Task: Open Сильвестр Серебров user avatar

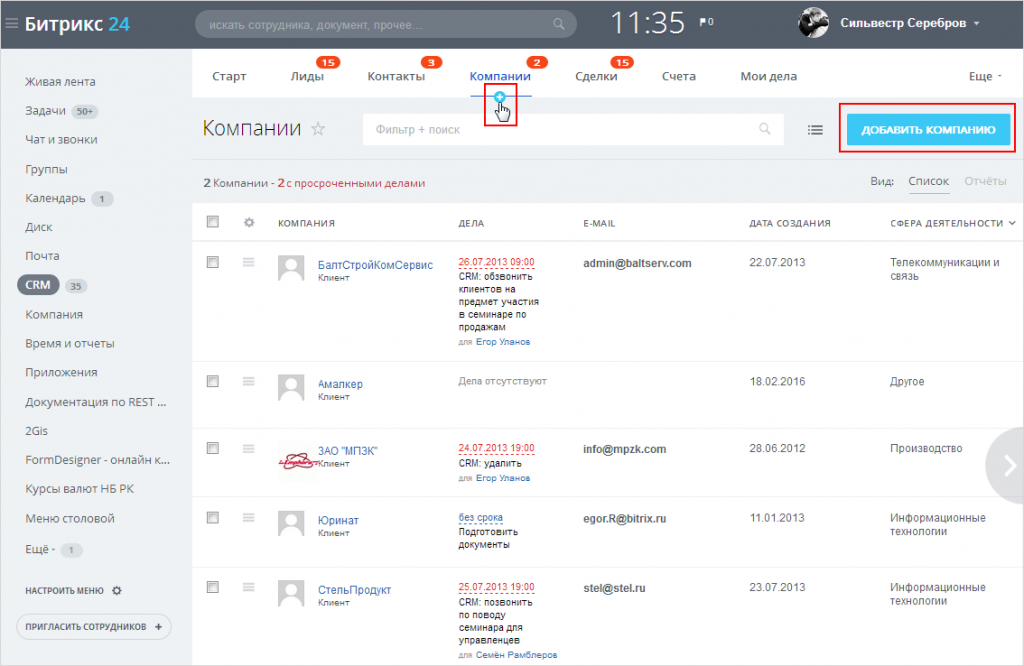Action: tap(813, 23)
